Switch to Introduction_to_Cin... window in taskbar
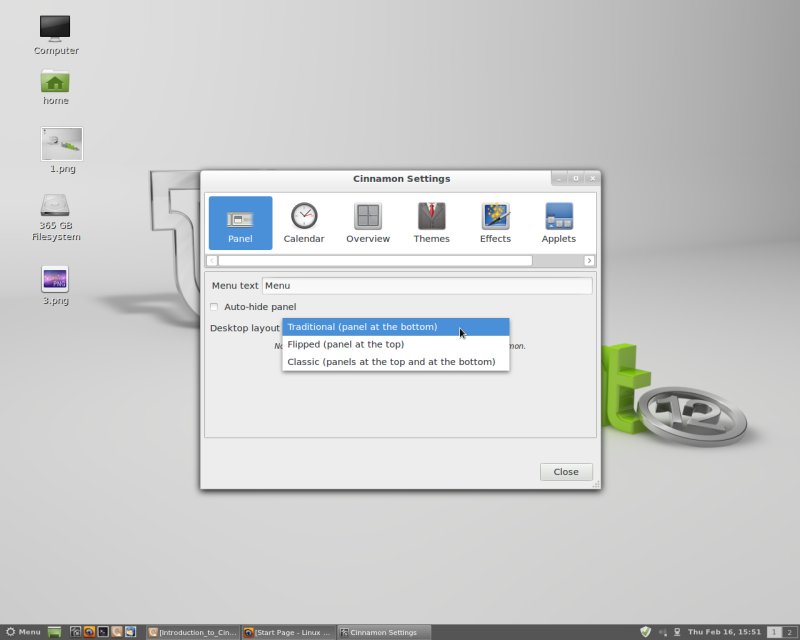800x640 pixels. coord(193,632)
